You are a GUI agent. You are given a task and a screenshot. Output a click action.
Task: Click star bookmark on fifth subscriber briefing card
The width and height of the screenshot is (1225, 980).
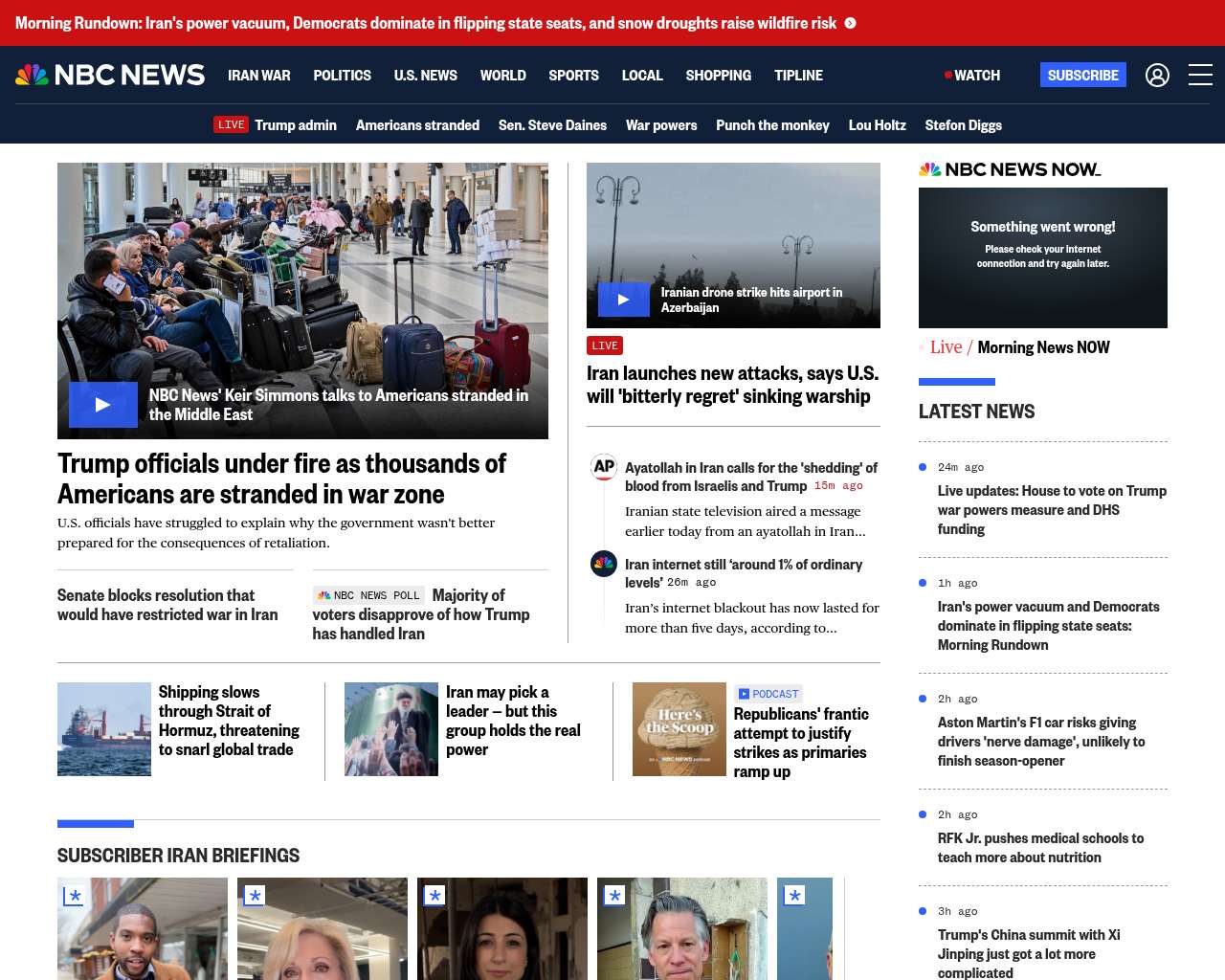coord(794,896)
